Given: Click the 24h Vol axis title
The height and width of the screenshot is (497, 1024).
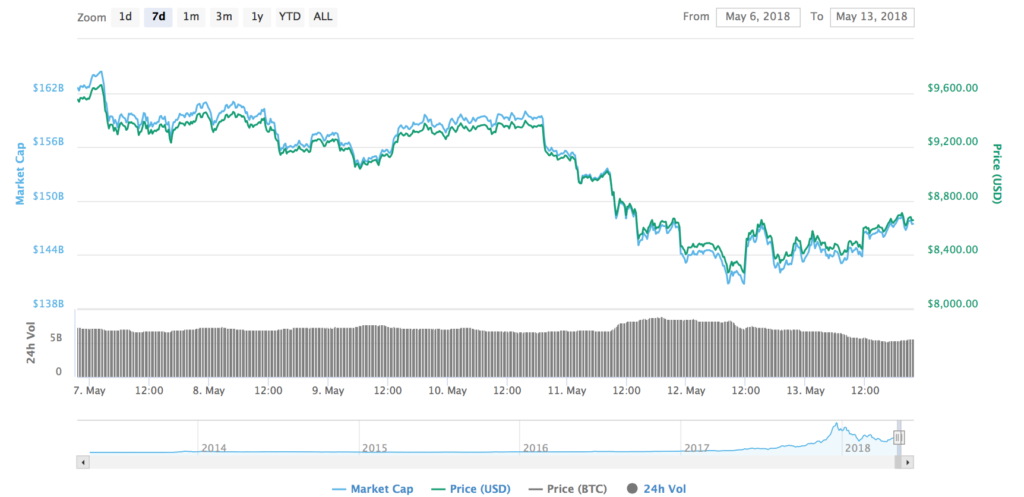Looking at the screenshot, I should (x=31, y=345).
